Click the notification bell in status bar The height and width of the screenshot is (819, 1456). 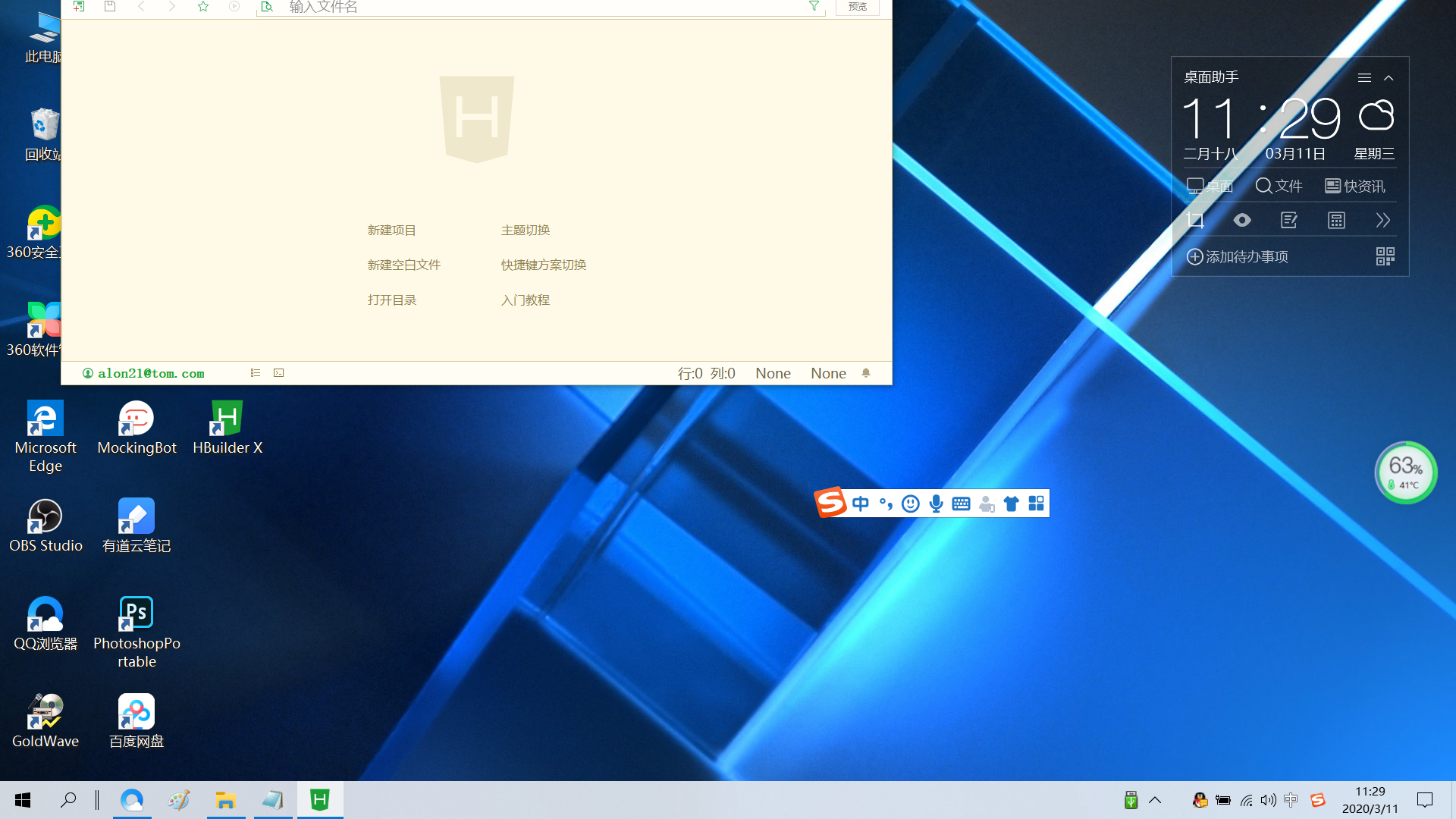coord(866,373)
